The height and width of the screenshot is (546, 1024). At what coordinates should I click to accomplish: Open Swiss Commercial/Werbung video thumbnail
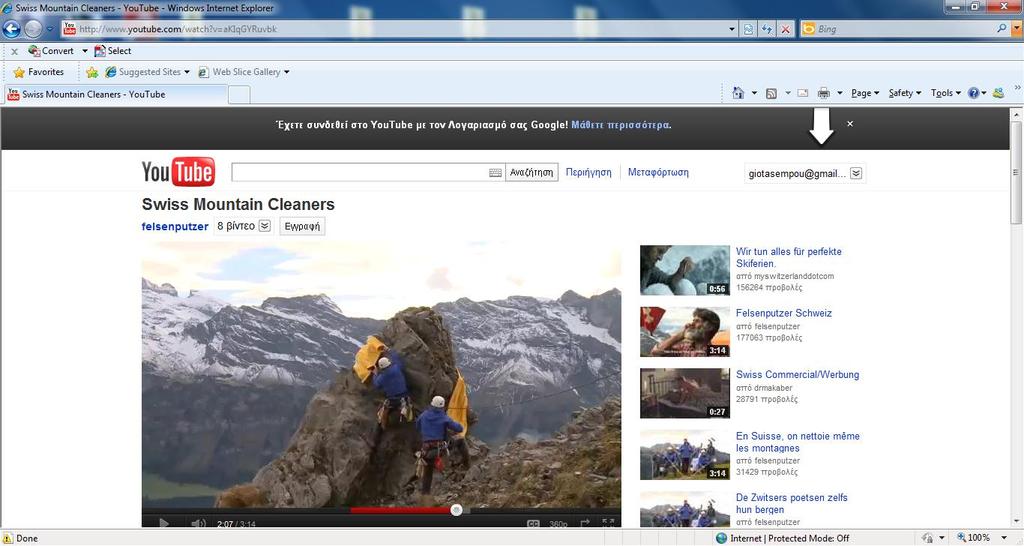pyautogui.click(x=684, y=393)
